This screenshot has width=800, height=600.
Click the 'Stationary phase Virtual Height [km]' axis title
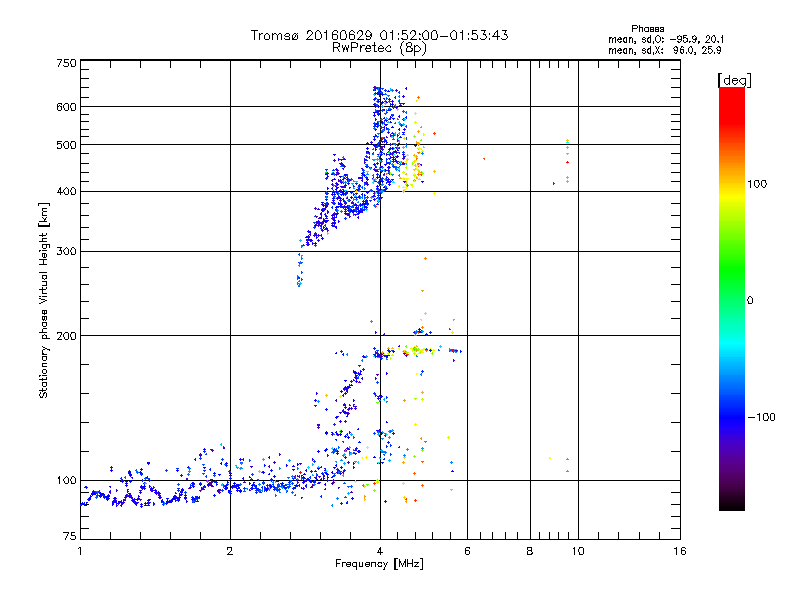pyautogui.click(x=43, y=301)
